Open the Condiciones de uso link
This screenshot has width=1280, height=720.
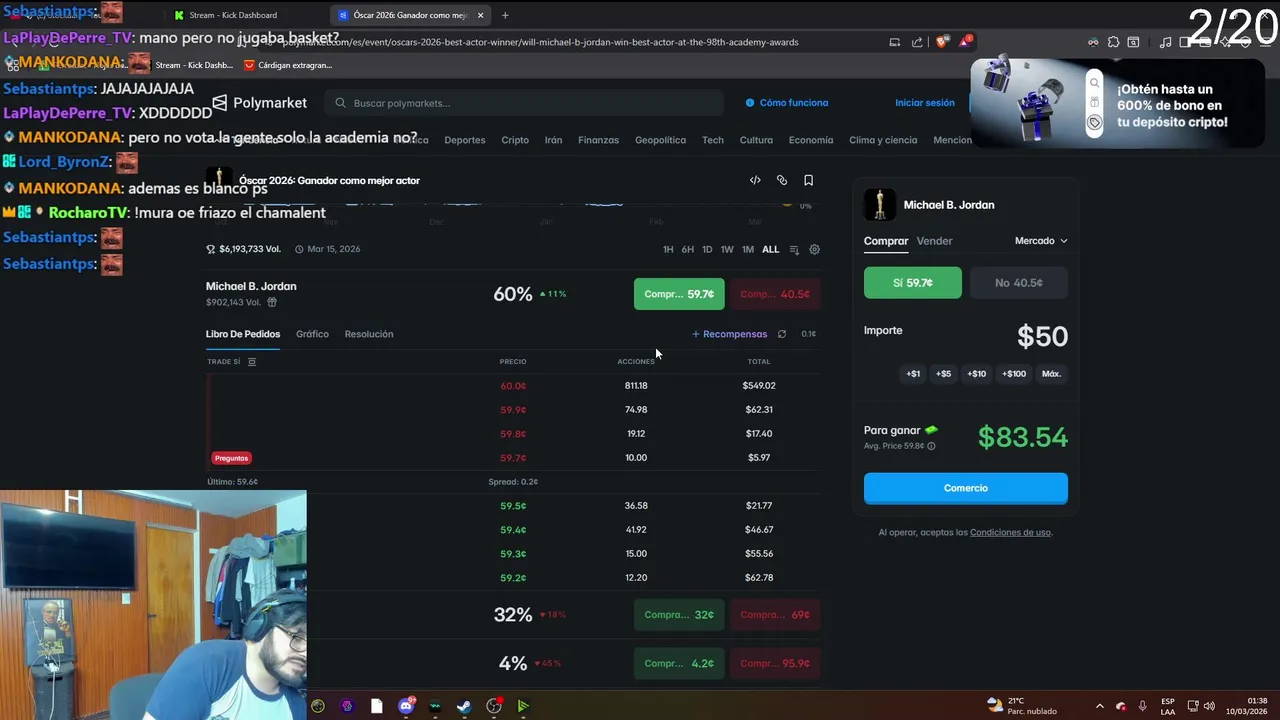[x=1010, y=533]
